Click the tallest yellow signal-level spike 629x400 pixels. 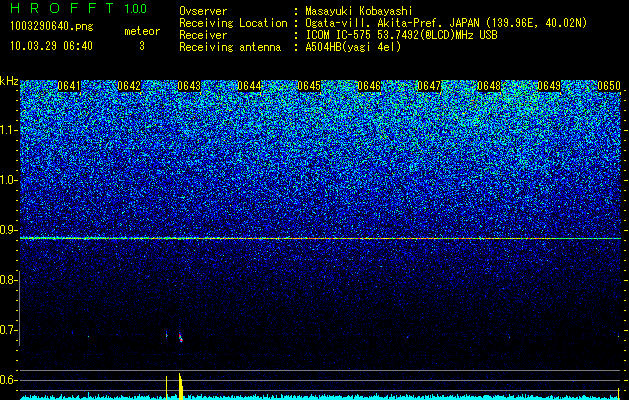181,386
